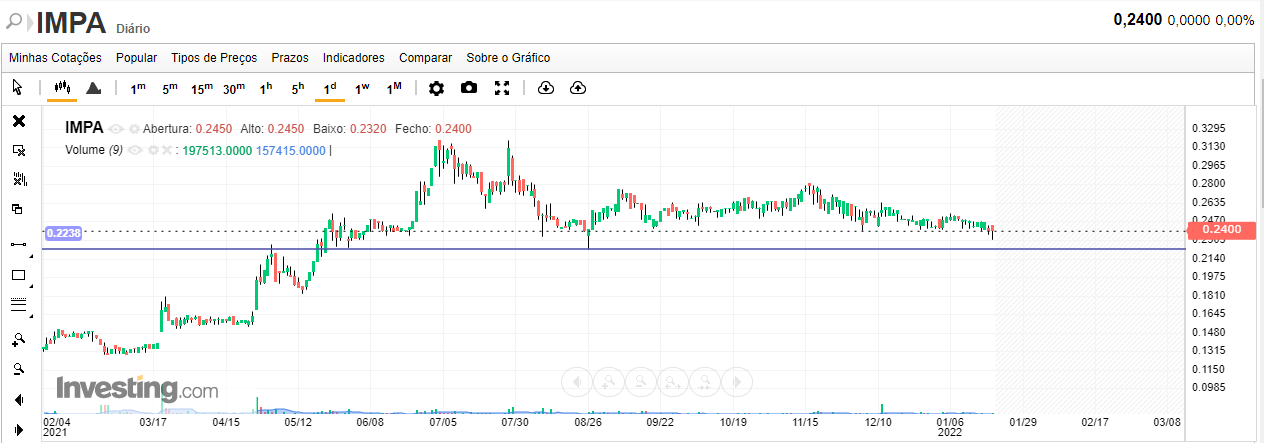Zoom out using sidebar magnifier minus
1264x443 pixels.
18,369
